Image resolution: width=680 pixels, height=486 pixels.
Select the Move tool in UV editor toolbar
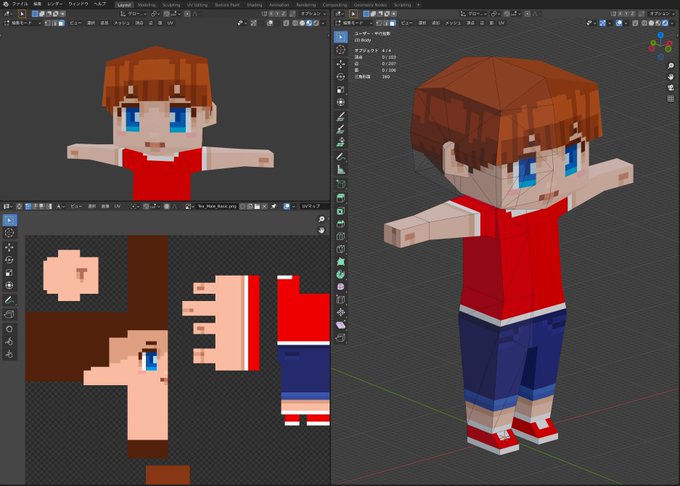click(9, 247)
